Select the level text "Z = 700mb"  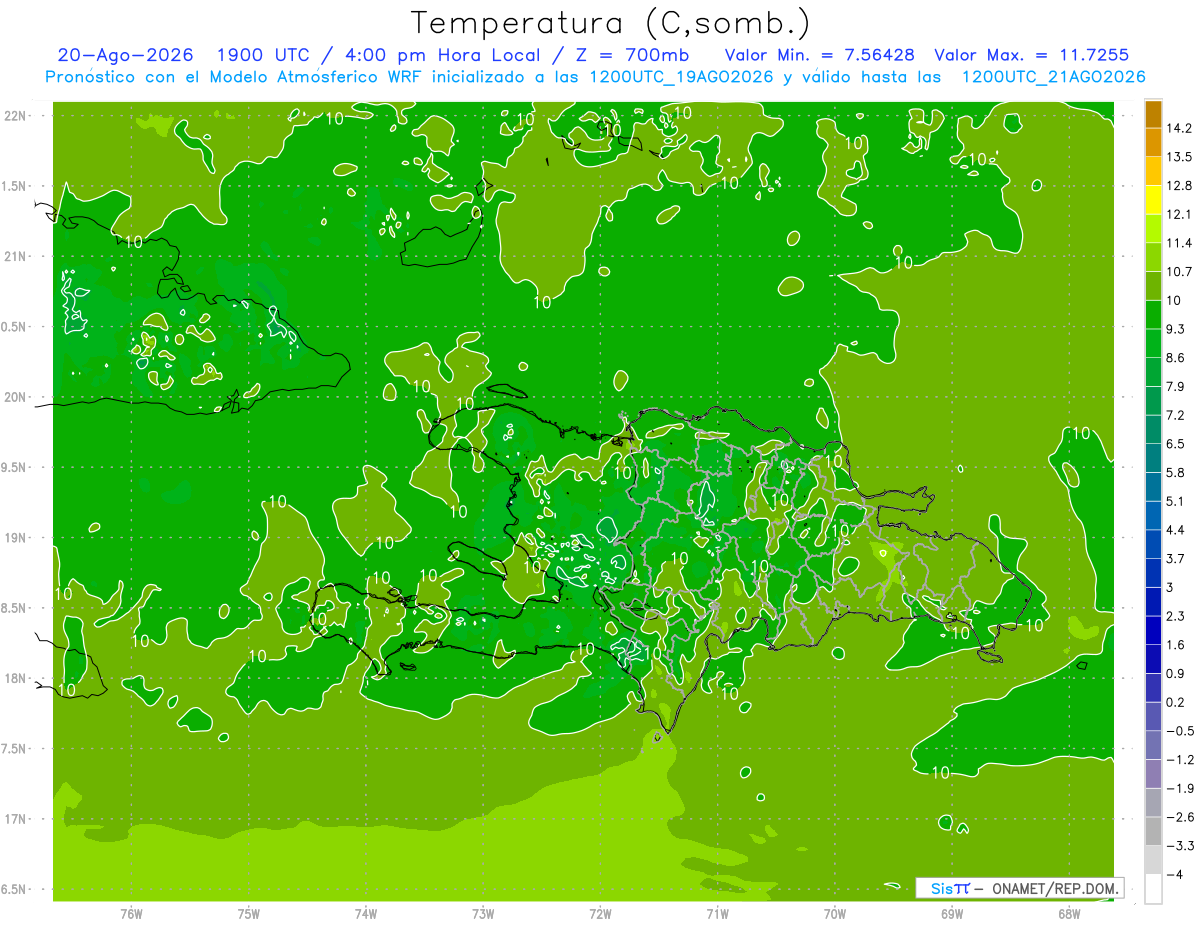(x=632, y=55)
